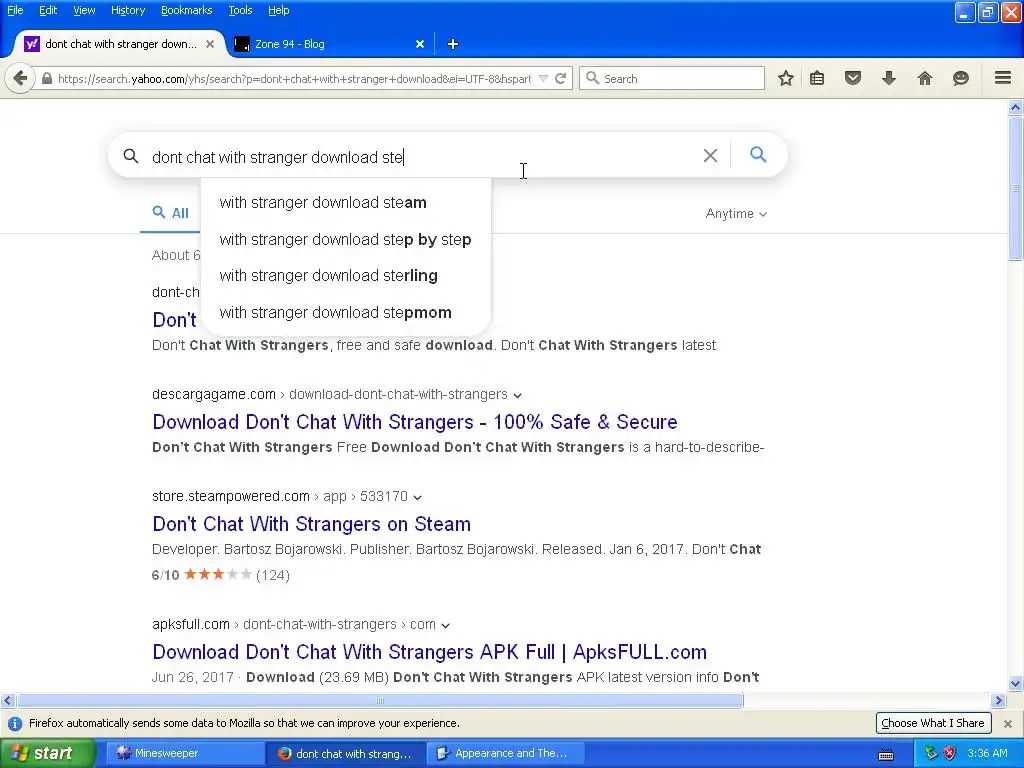The width and height of the screenshot is (1024, 768).
Task: Dismiss the Firefox data notification bar
Action: (x=1008, y=724)
